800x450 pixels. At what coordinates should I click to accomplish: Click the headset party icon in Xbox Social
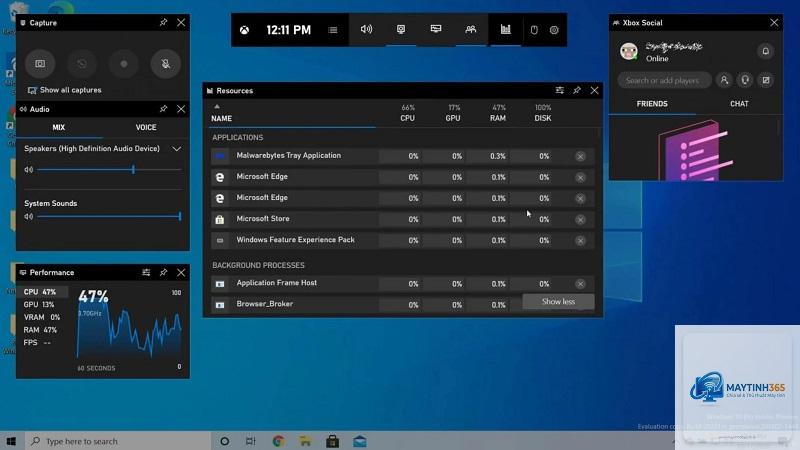(745, 80)
